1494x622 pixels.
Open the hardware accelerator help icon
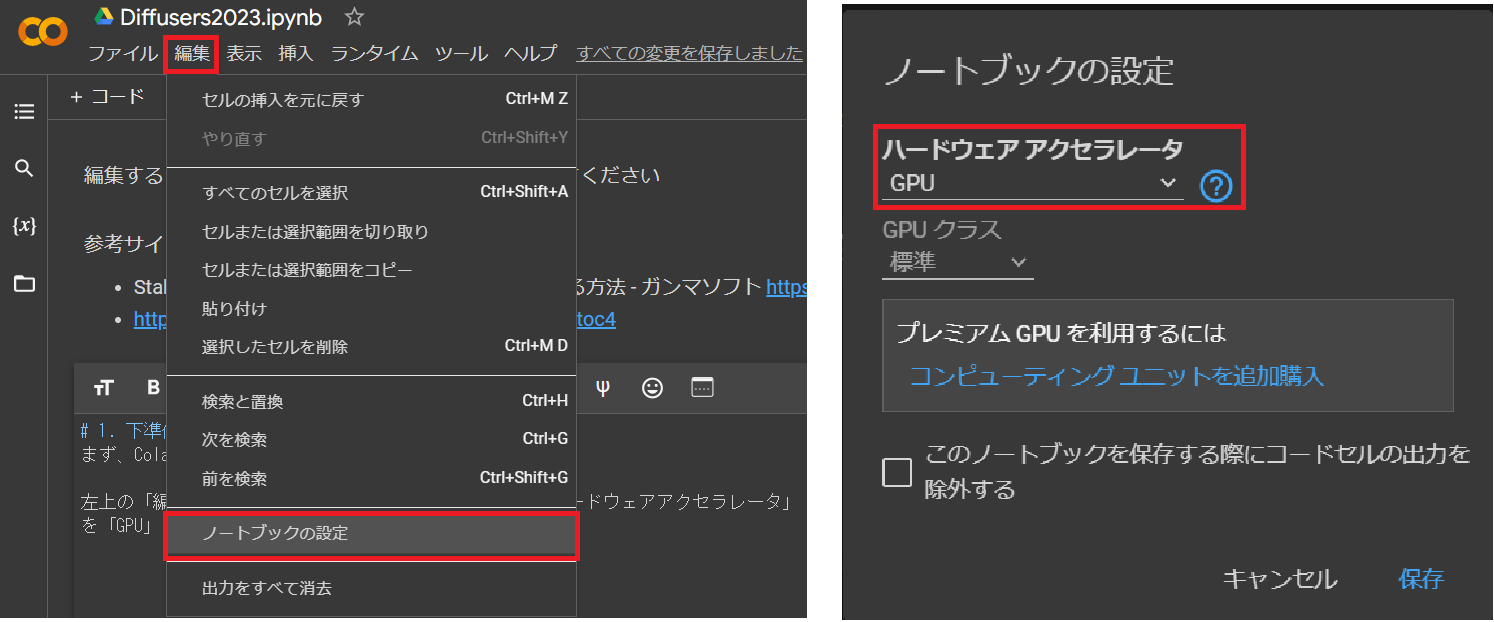1216,184
